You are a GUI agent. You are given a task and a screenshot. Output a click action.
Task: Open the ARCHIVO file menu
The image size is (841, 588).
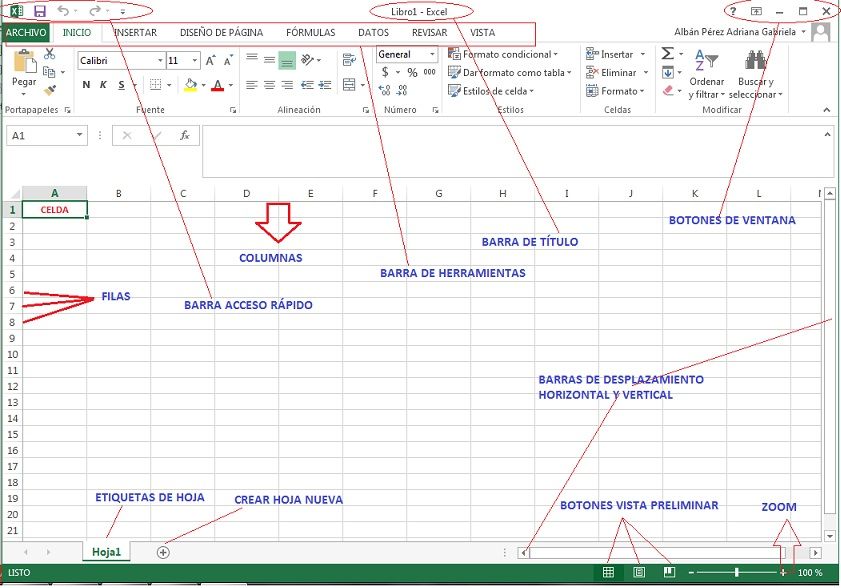click(24, 32)
